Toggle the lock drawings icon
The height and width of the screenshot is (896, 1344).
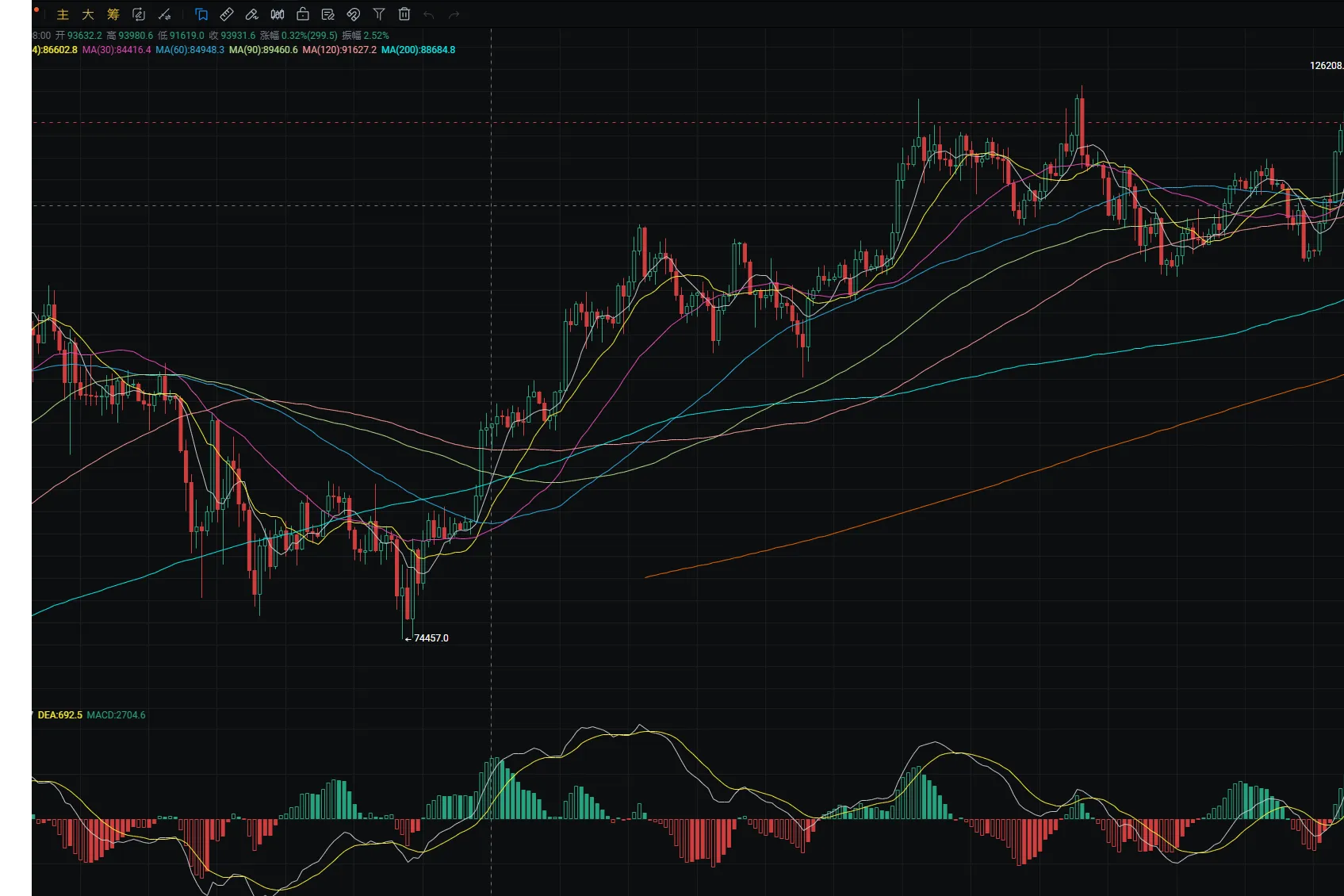pyautogui.click(x=303, y=14)
